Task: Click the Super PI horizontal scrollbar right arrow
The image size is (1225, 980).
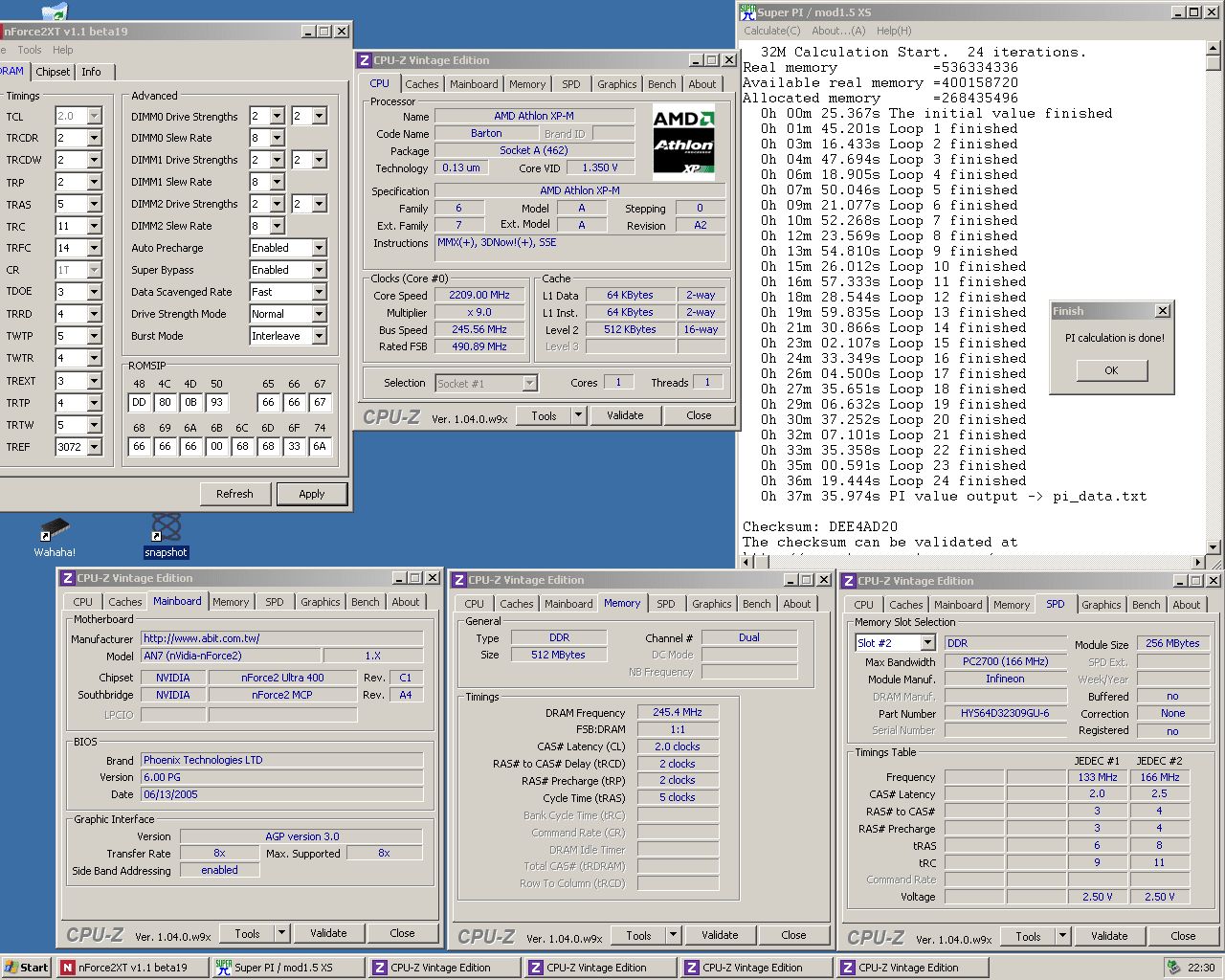Action: pos(1198,563)
